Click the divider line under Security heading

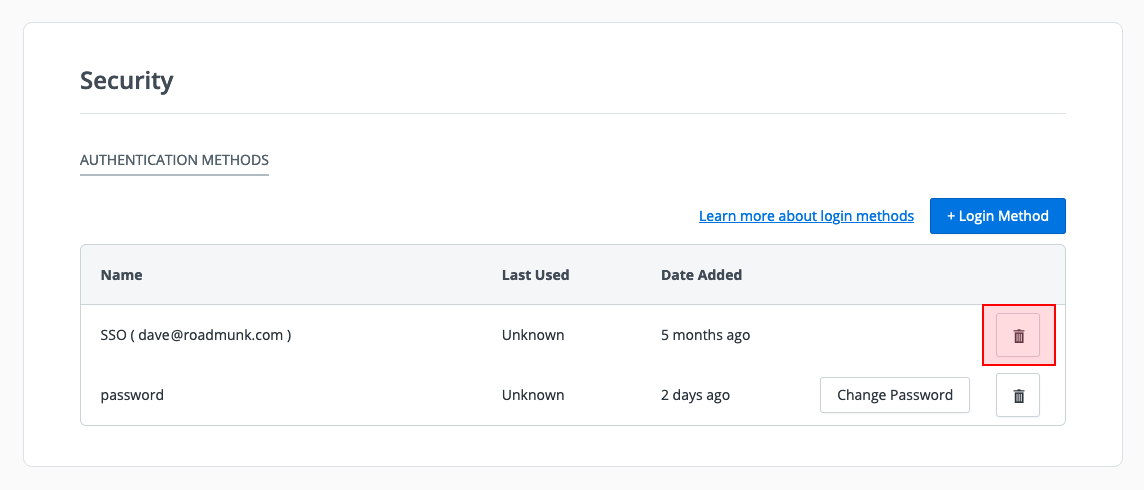(x=572, y=113)
